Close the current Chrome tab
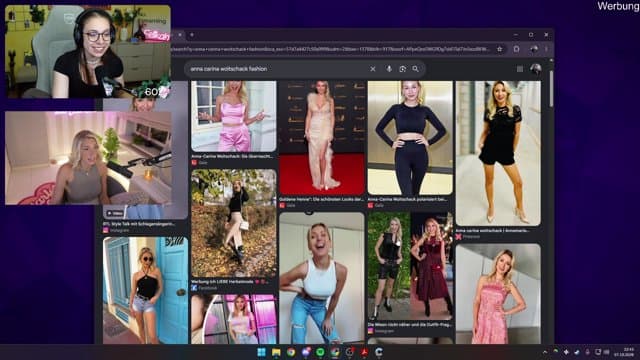Image resolution: width=640 pixels, height=360 pixels. [x=180, y=35]
